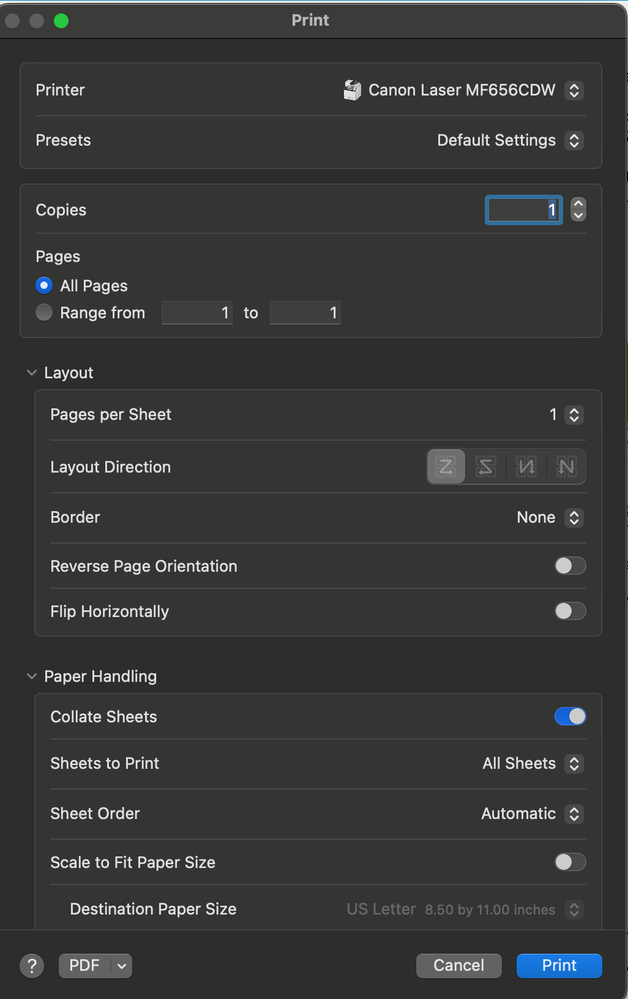The image size is (628, 999).
Task: Click the printer icon beside Canon Laser MF656CDW
Action: click(352, 89)
